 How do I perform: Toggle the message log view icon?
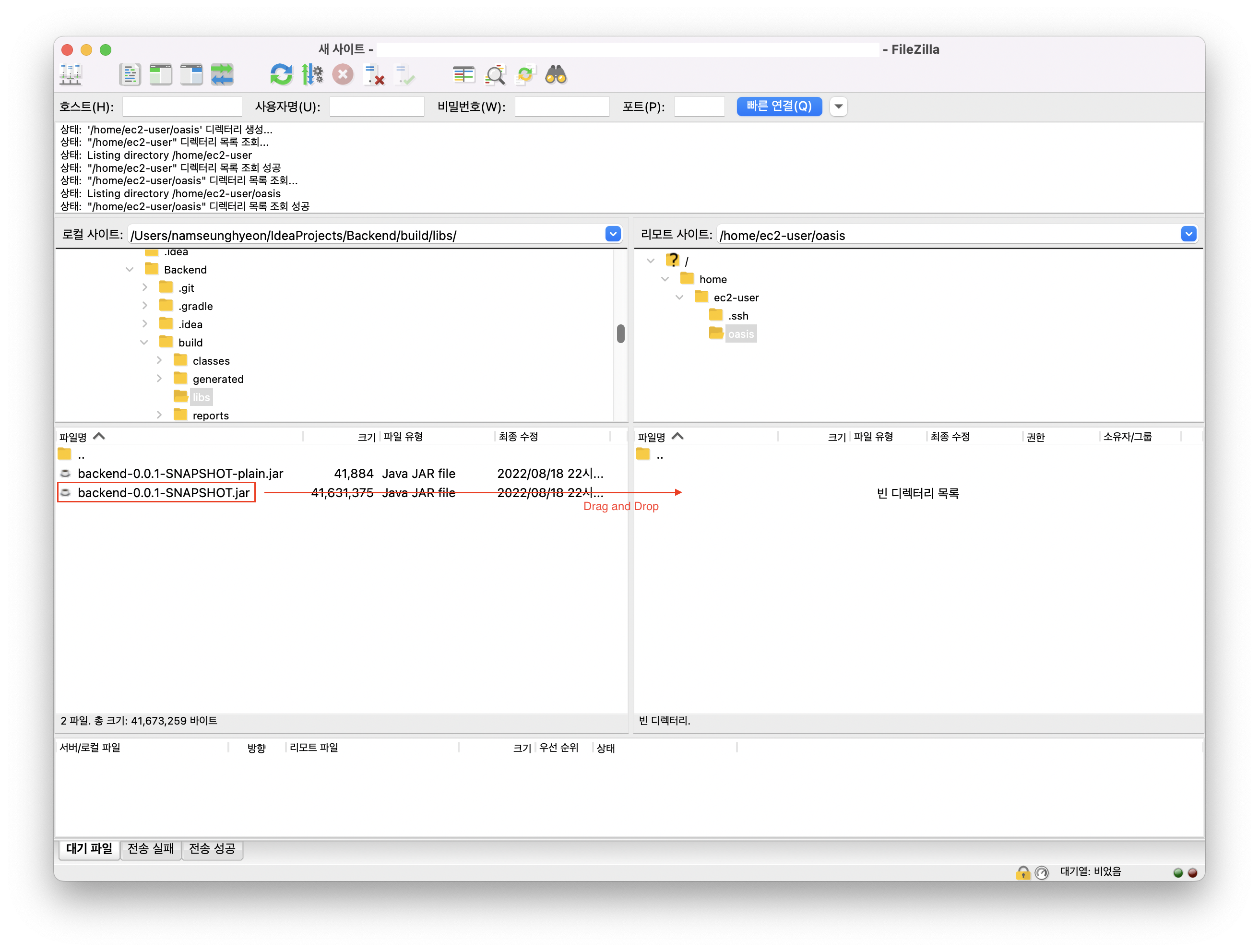pyautogui.click(x=130, y=74)
